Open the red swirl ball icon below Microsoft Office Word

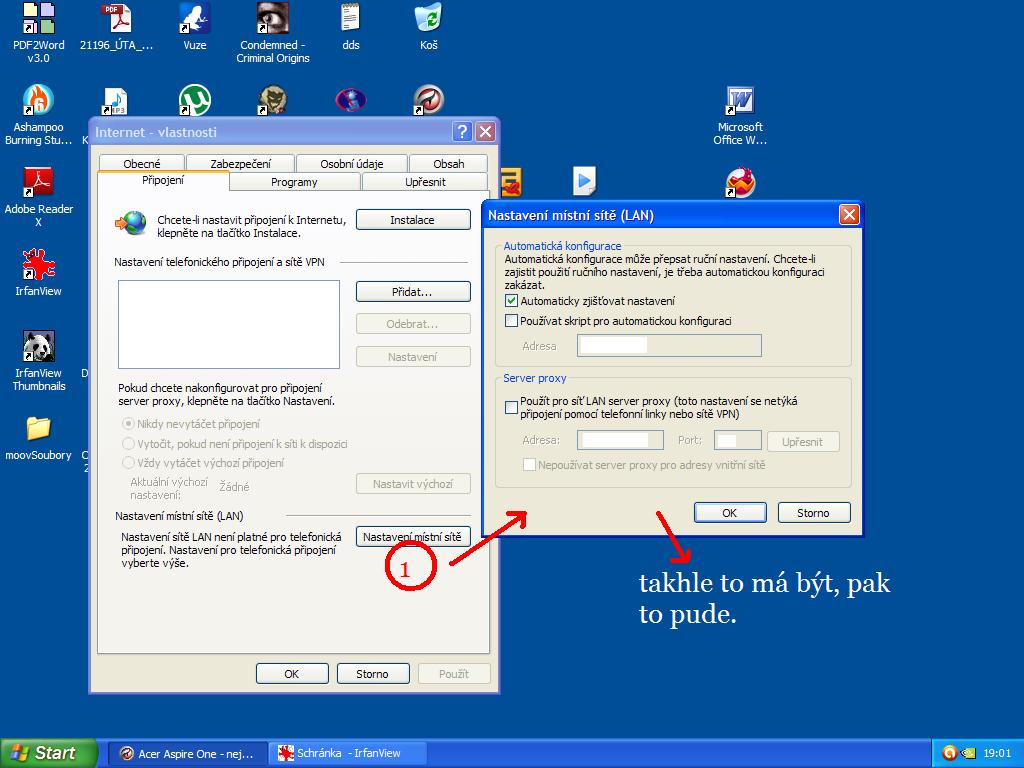(x=740, y=182)
